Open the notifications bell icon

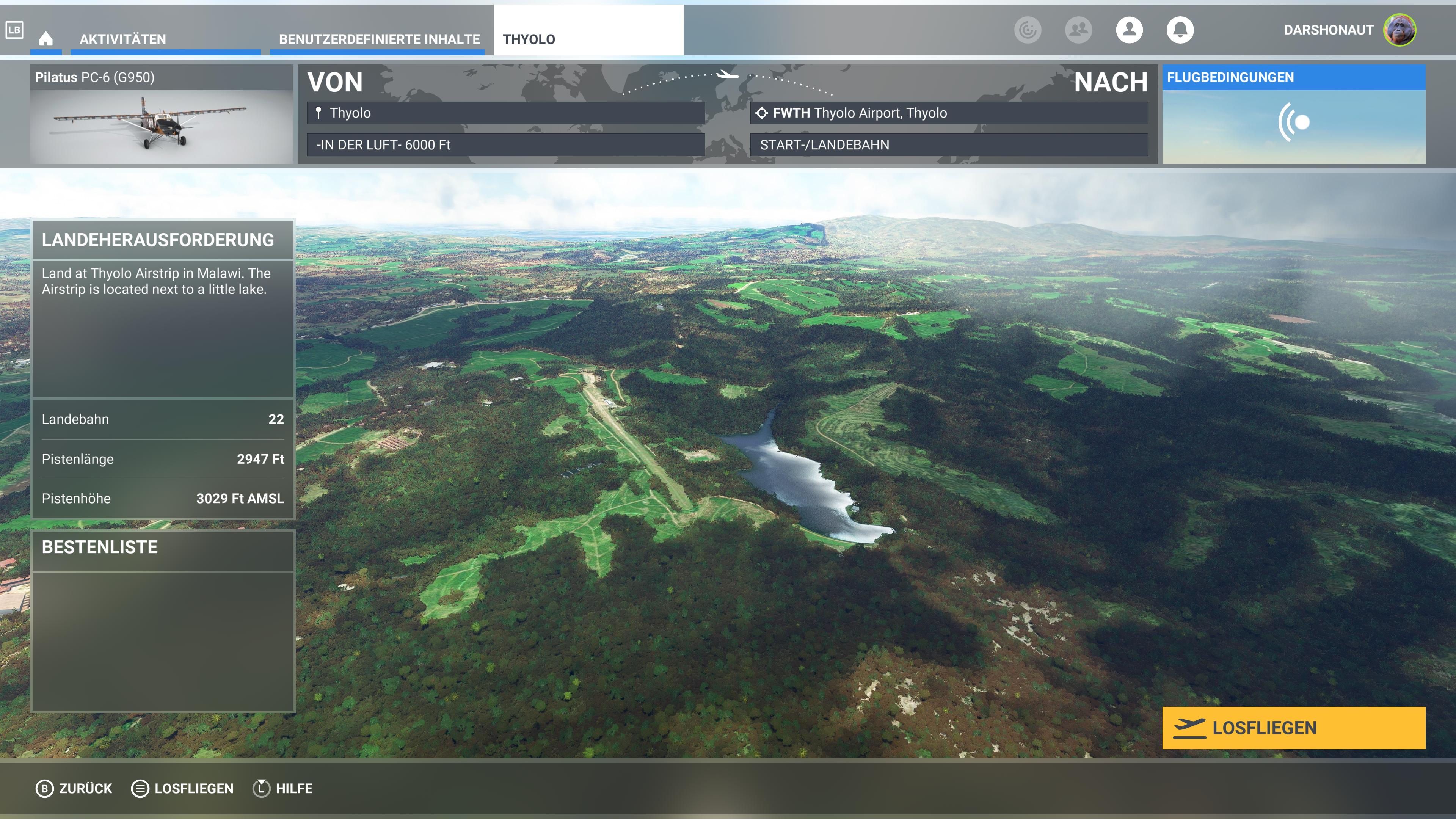1180,30
